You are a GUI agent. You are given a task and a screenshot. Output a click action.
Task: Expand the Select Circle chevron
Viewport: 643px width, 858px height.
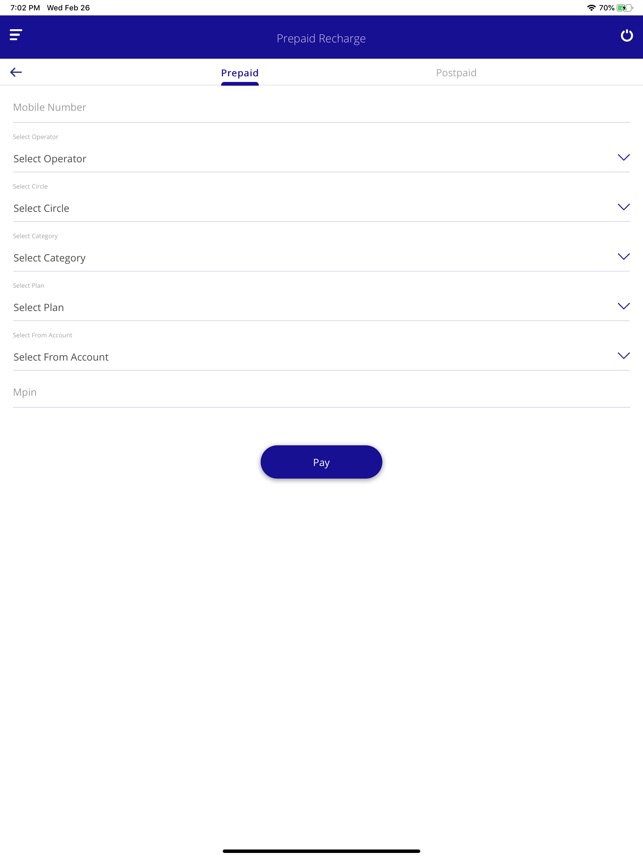pos(623,207)
